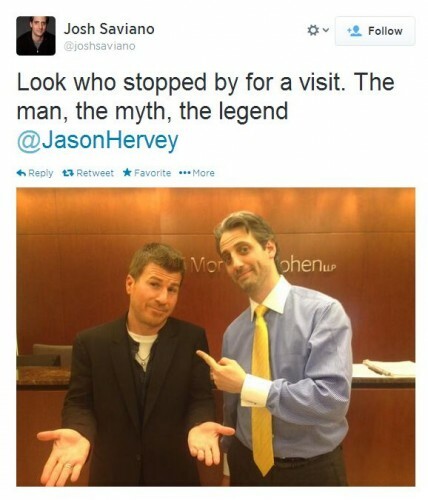This screenshot has height=500, width=428.
Task: Click the @ symbol of JasonHervey mention
Action: [28, 142]
